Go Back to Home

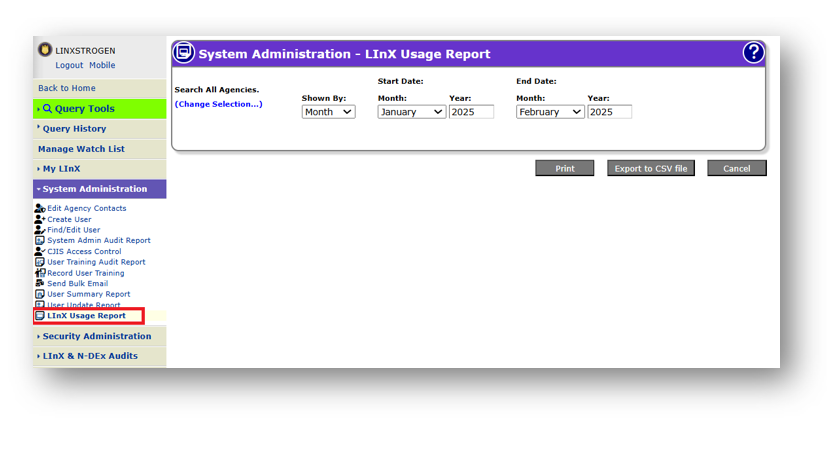(100, 88)
